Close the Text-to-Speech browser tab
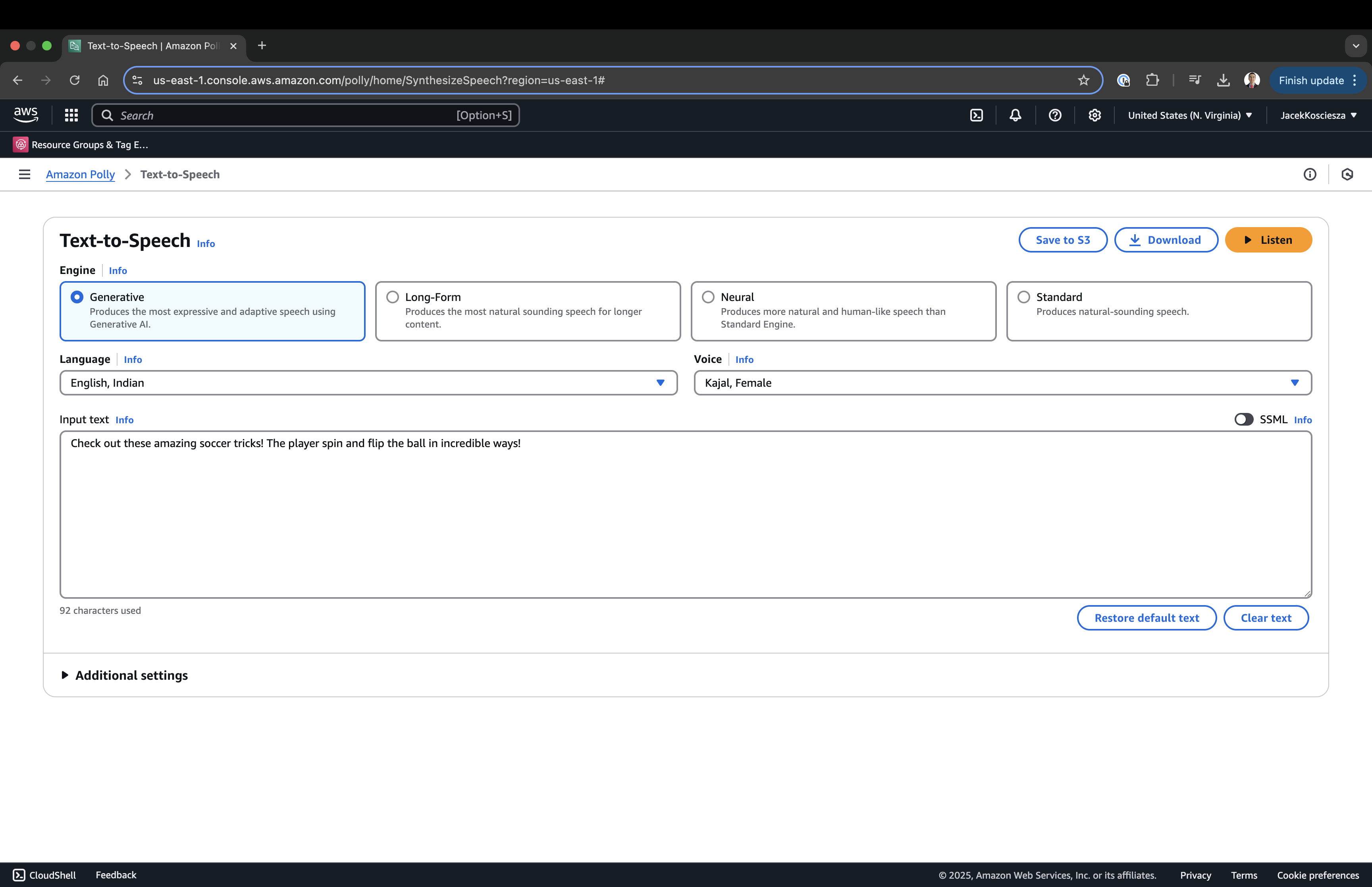 coord(233,46)
